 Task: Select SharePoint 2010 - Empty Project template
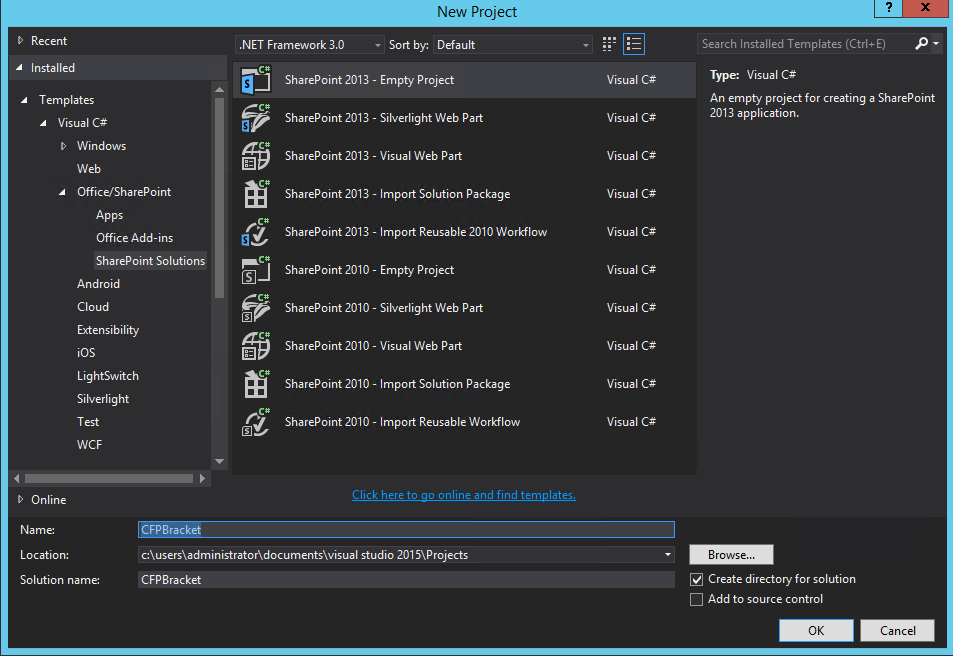click(464, 270)
